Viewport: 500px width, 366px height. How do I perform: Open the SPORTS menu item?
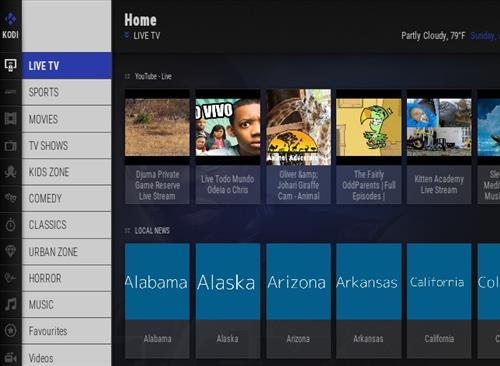click(x=67, y=92)
